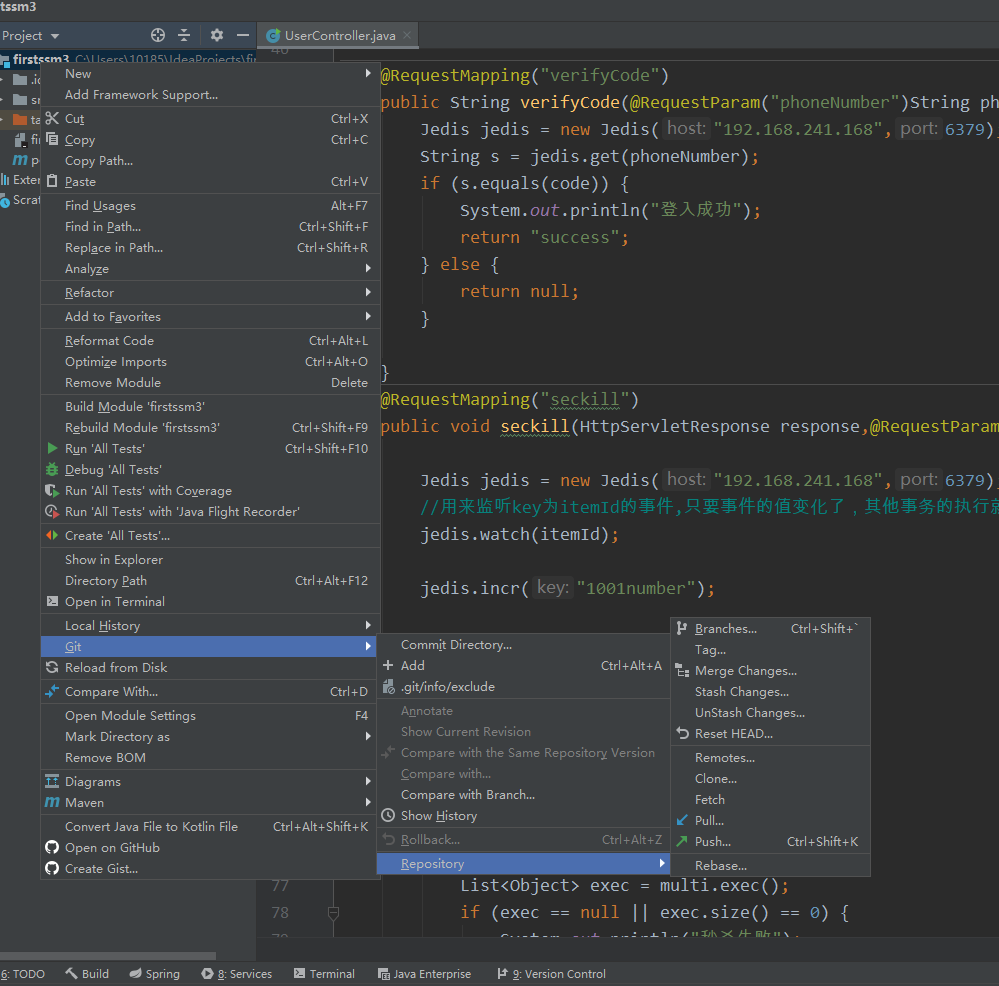Click the Push menu item's green arrow icon
The height and width of the screenshot is (986, 999).
(x=682, y=842)
